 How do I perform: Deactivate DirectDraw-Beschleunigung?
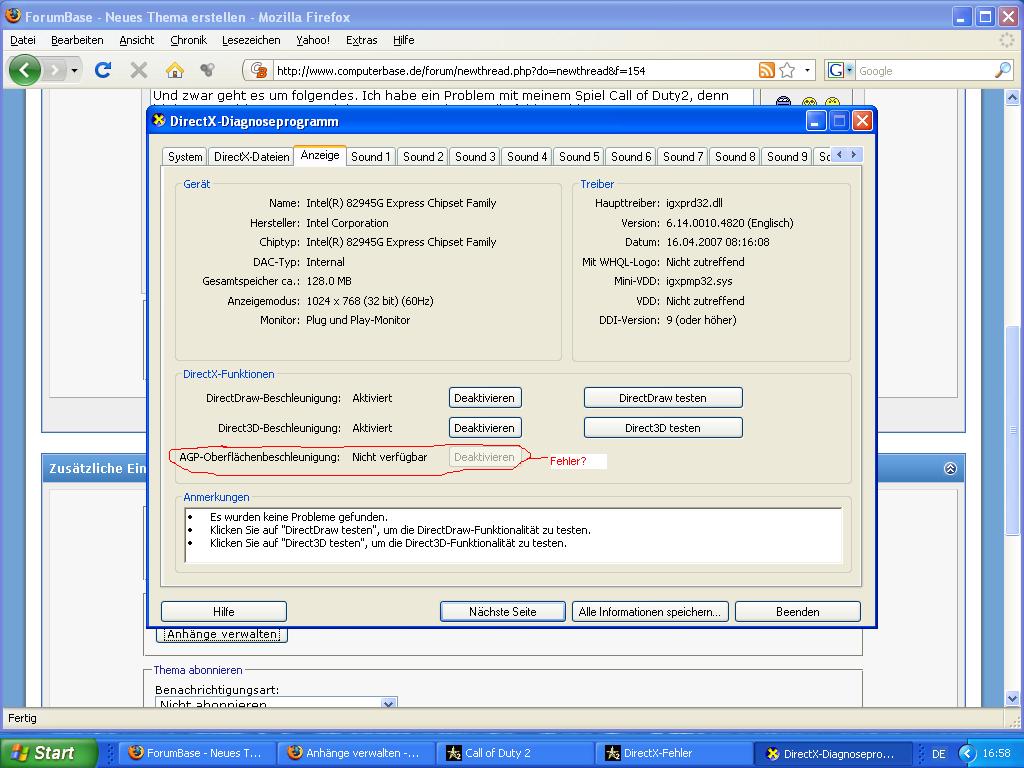pos(485,398)
